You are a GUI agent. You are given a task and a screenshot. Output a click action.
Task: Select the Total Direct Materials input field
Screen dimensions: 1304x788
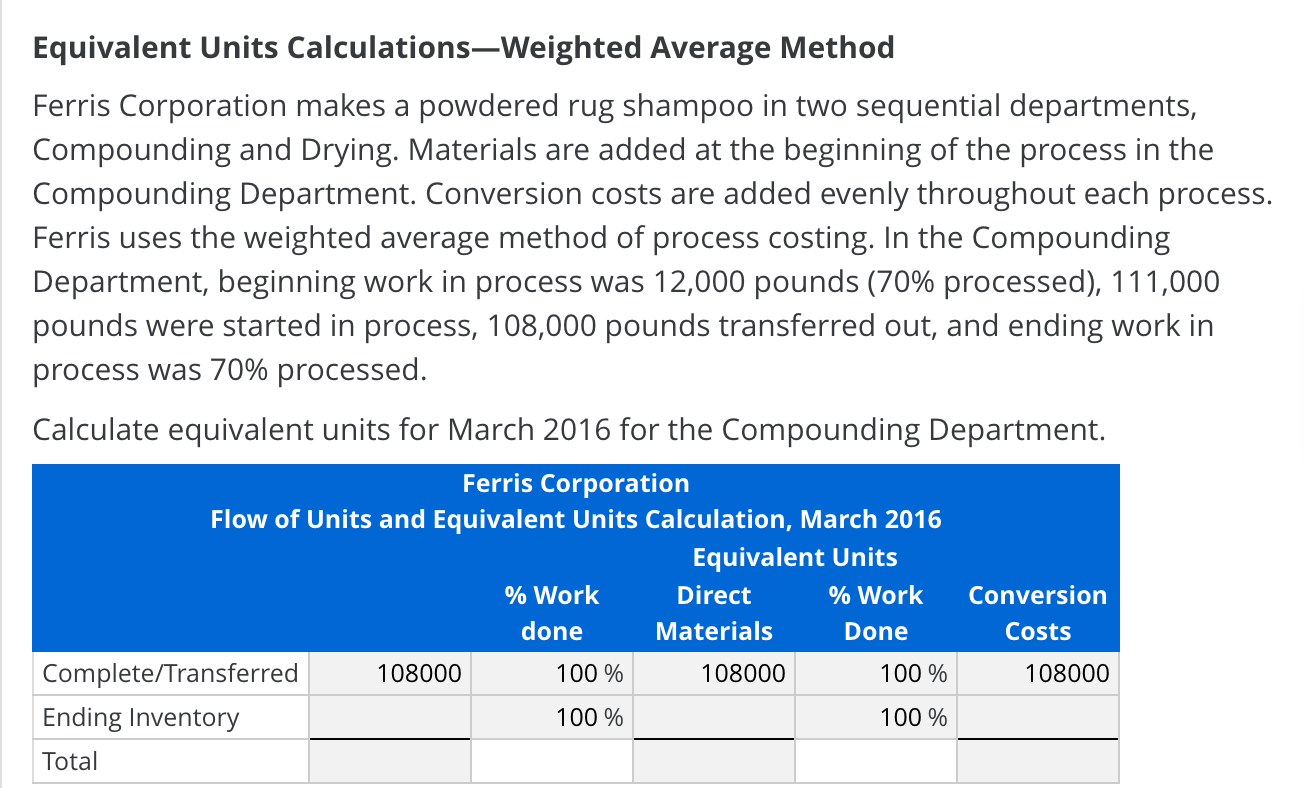click(713, 761)
